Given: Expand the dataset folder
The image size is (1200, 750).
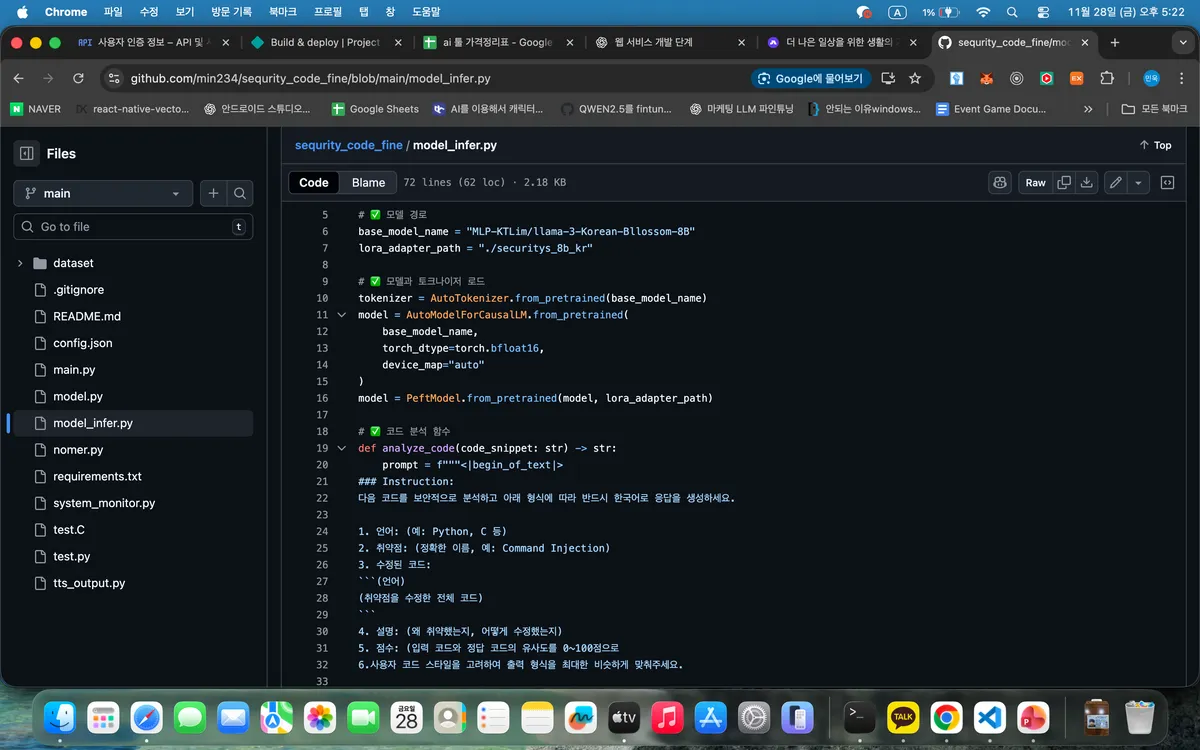Looking at the screenshot, I should (x=20, y=263).
